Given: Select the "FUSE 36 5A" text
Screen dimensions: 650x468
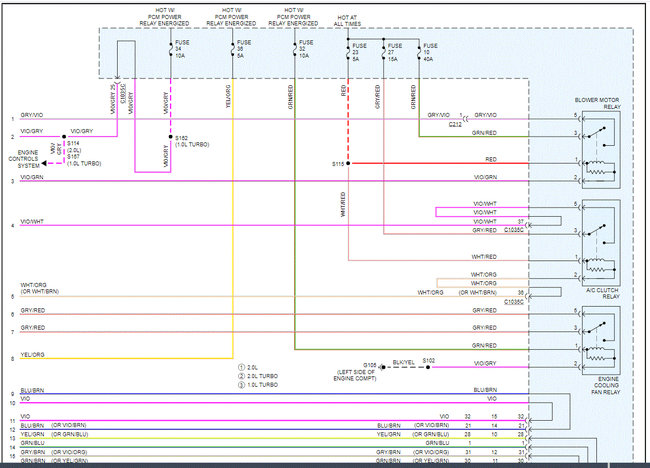Looking at the screenshot, I should tap(244, 49).
